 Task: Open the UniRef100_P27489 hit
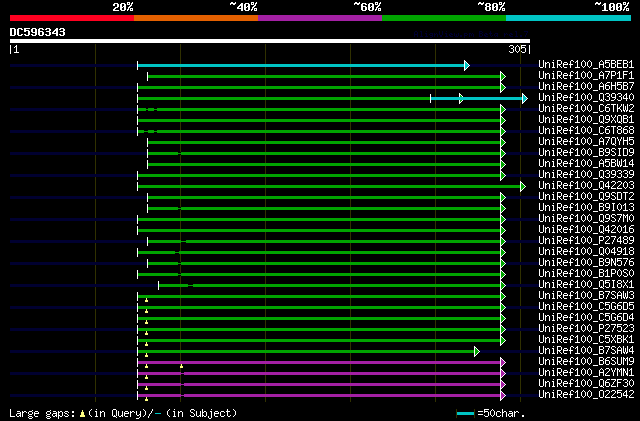(586, 241)
